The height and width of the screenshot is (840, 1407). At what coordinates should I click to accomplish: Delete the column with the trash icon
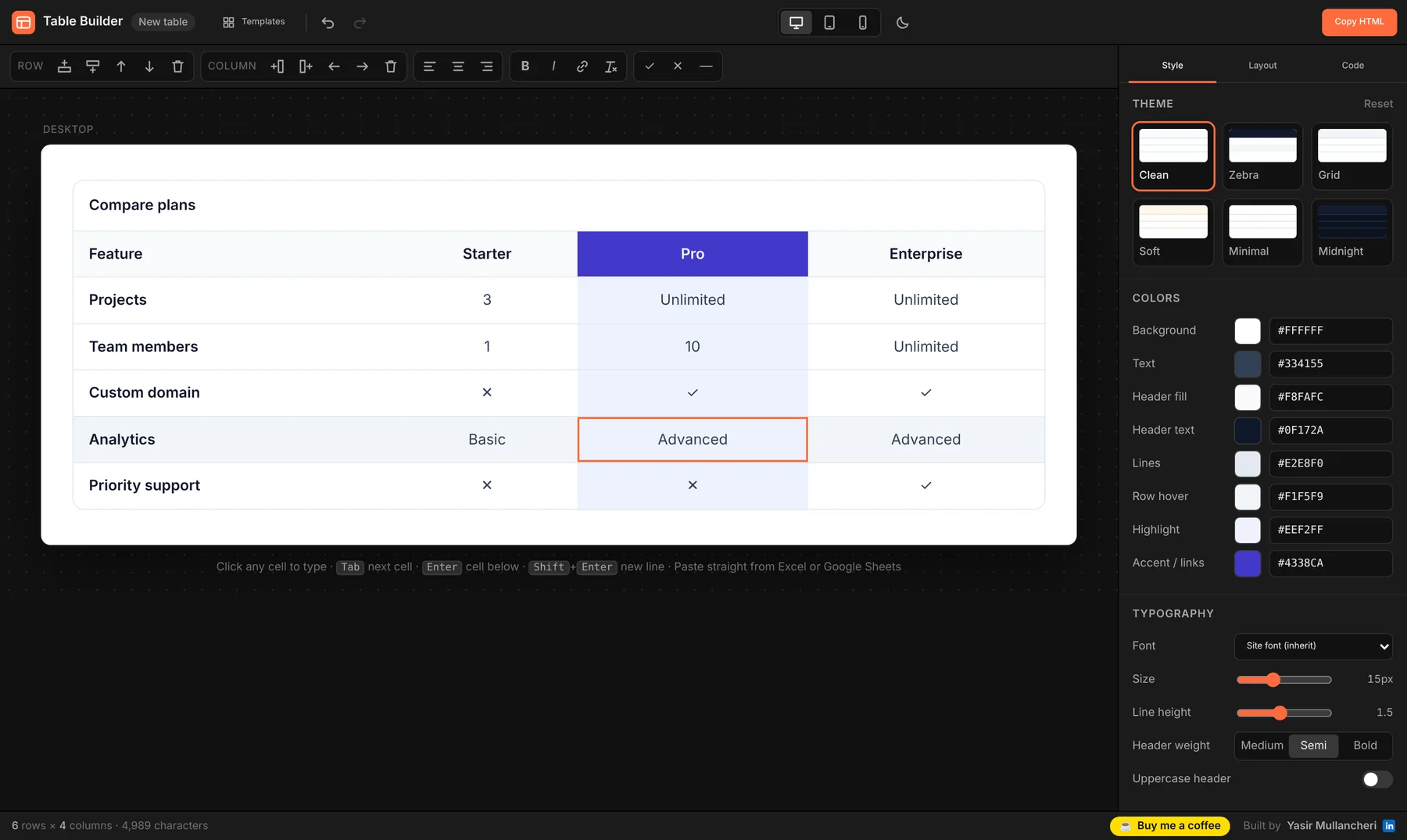(x=391, y=66)
